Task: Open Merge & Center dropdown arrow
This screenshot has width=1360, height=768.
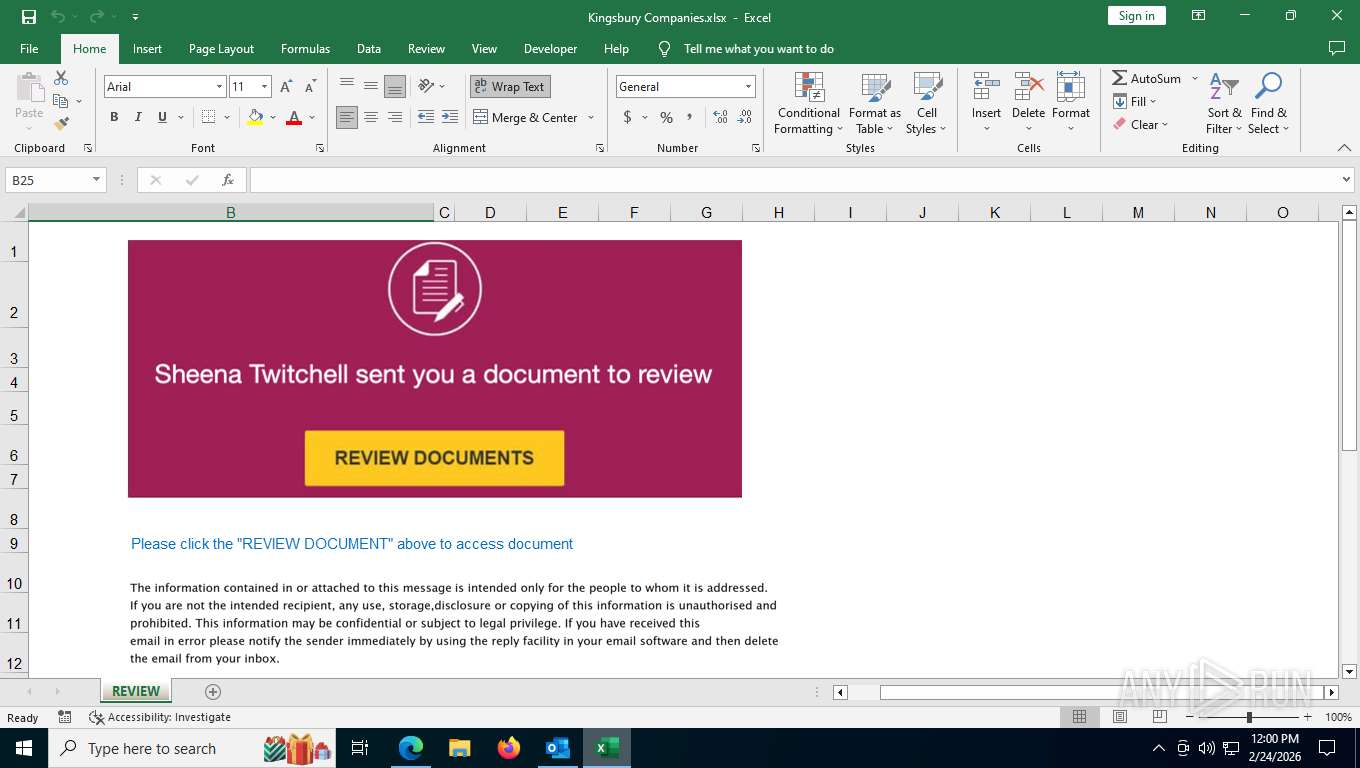Action: [x=591, y=117]
